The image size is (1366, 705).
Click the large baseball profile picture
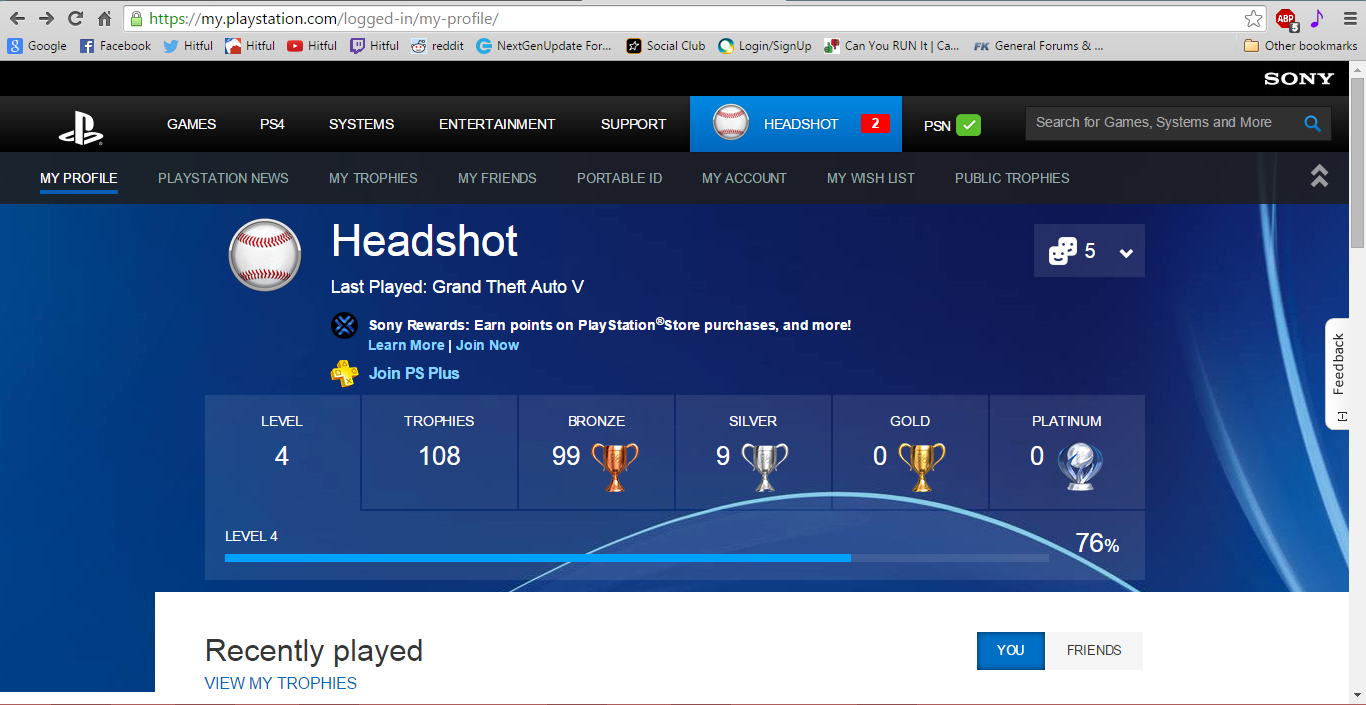(x=265, y=255)
